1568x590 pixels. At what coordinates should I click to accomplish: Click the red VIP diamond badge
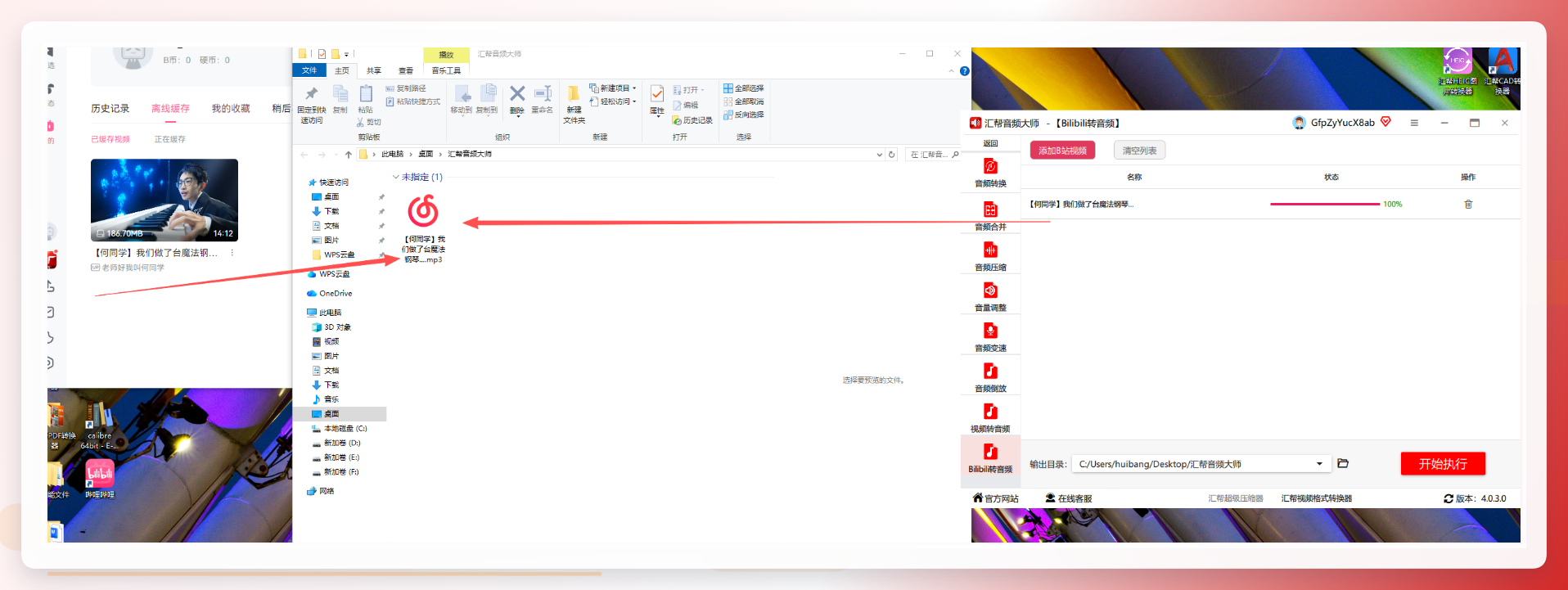point(1386,122)
